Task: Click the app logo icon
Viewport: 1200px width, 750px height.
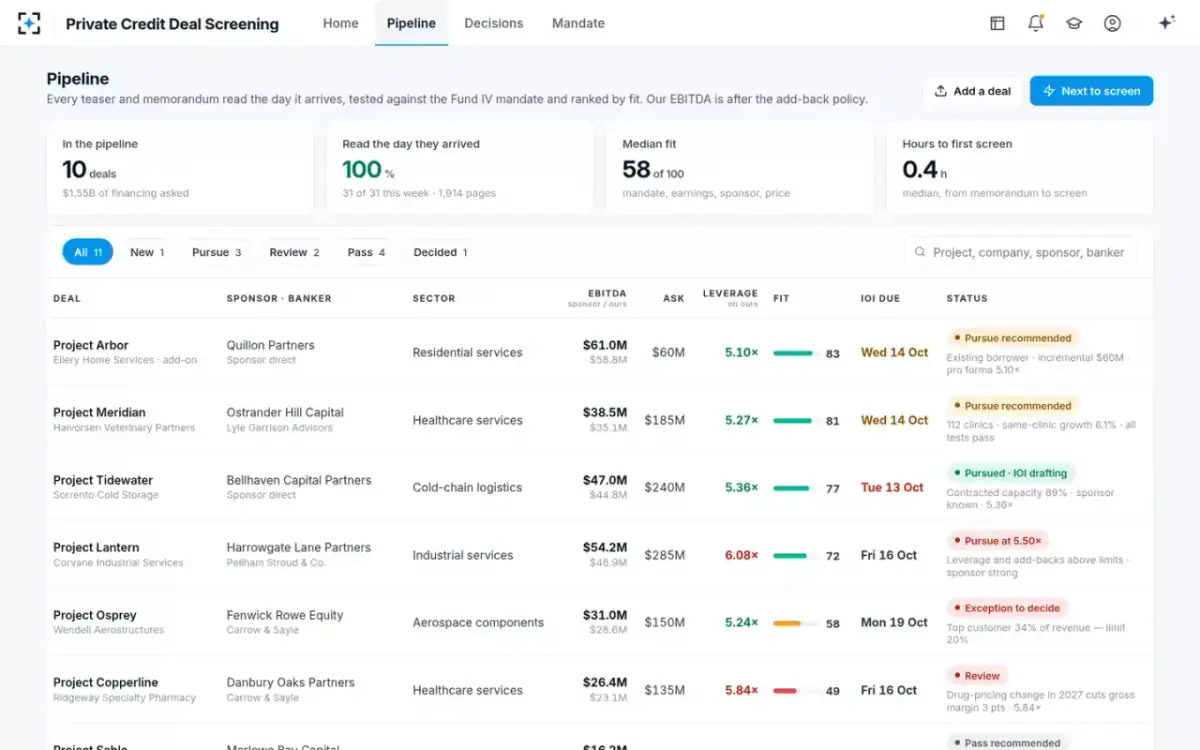Action: pos(29,23)
